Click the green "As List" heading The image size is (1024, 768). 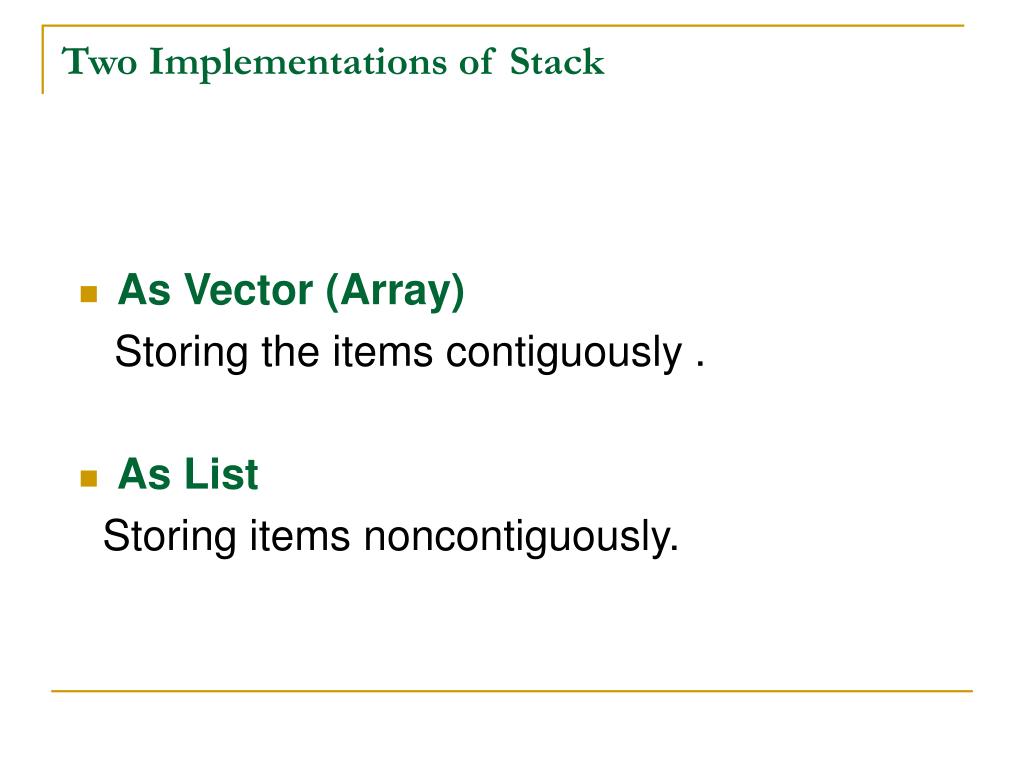(x=188, y=474)
